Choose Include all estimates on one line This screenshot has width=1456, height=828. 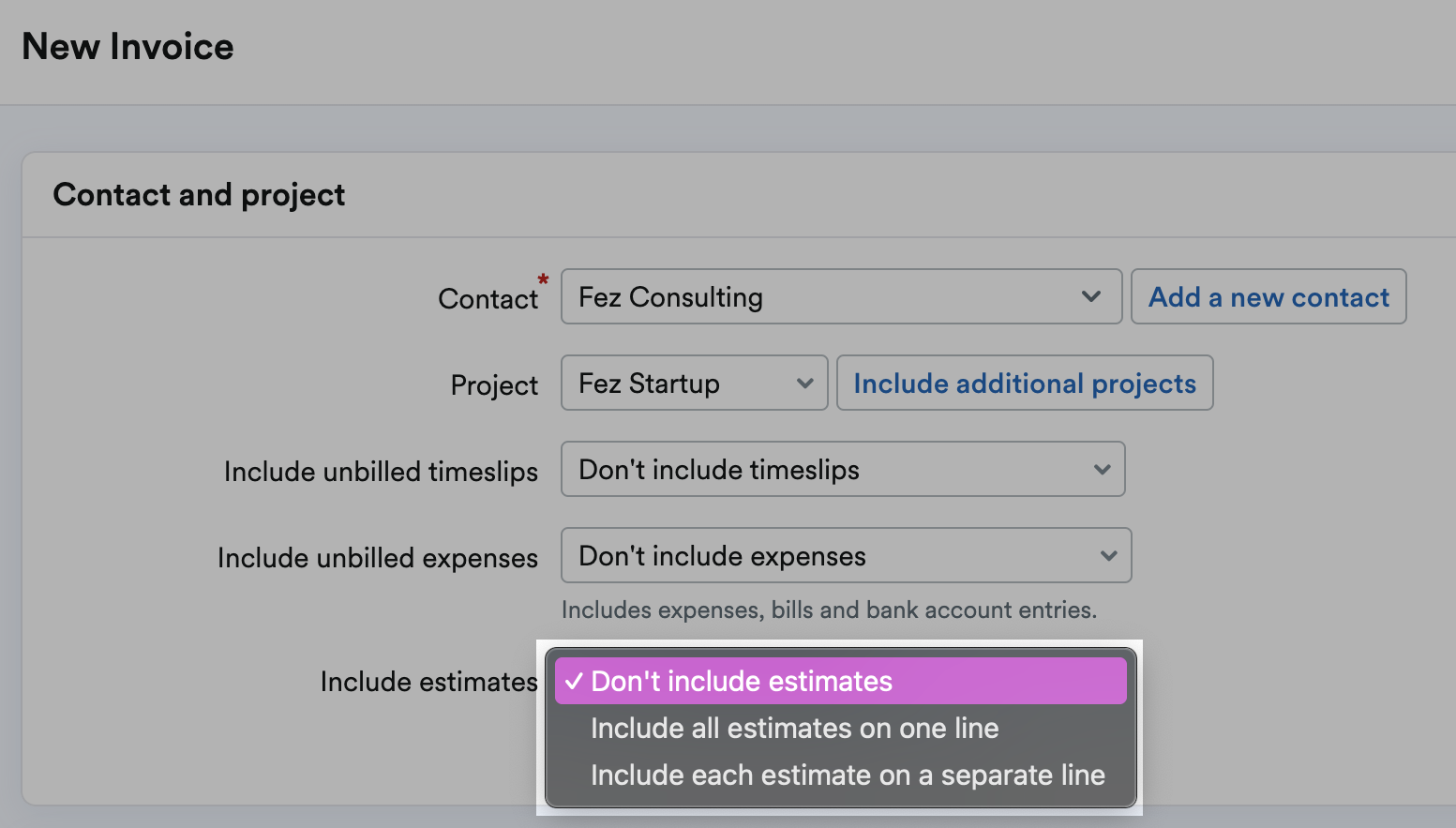tap(841, 728)
